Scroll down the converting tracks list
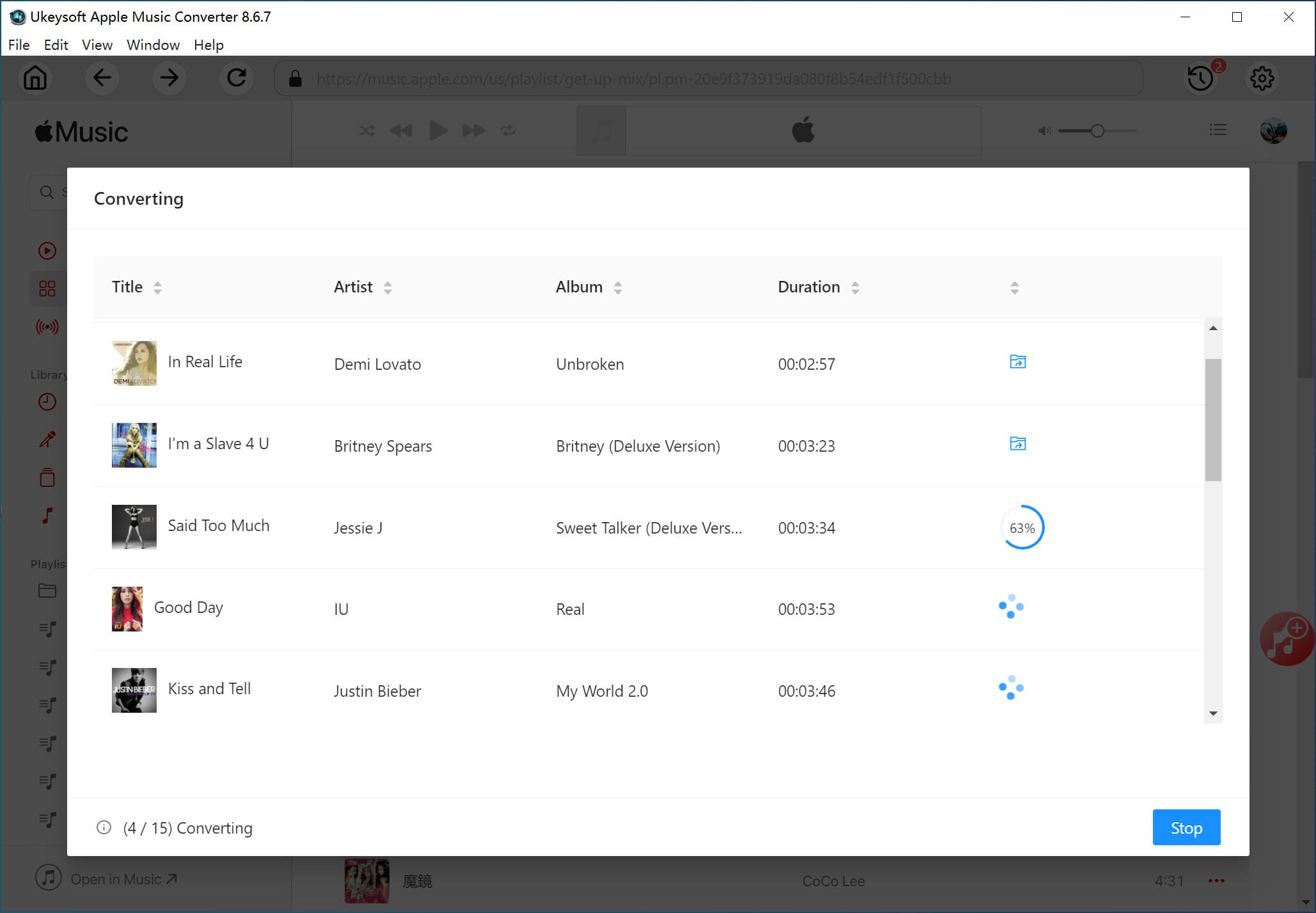1316x913 pixels. click(1213, 714)
